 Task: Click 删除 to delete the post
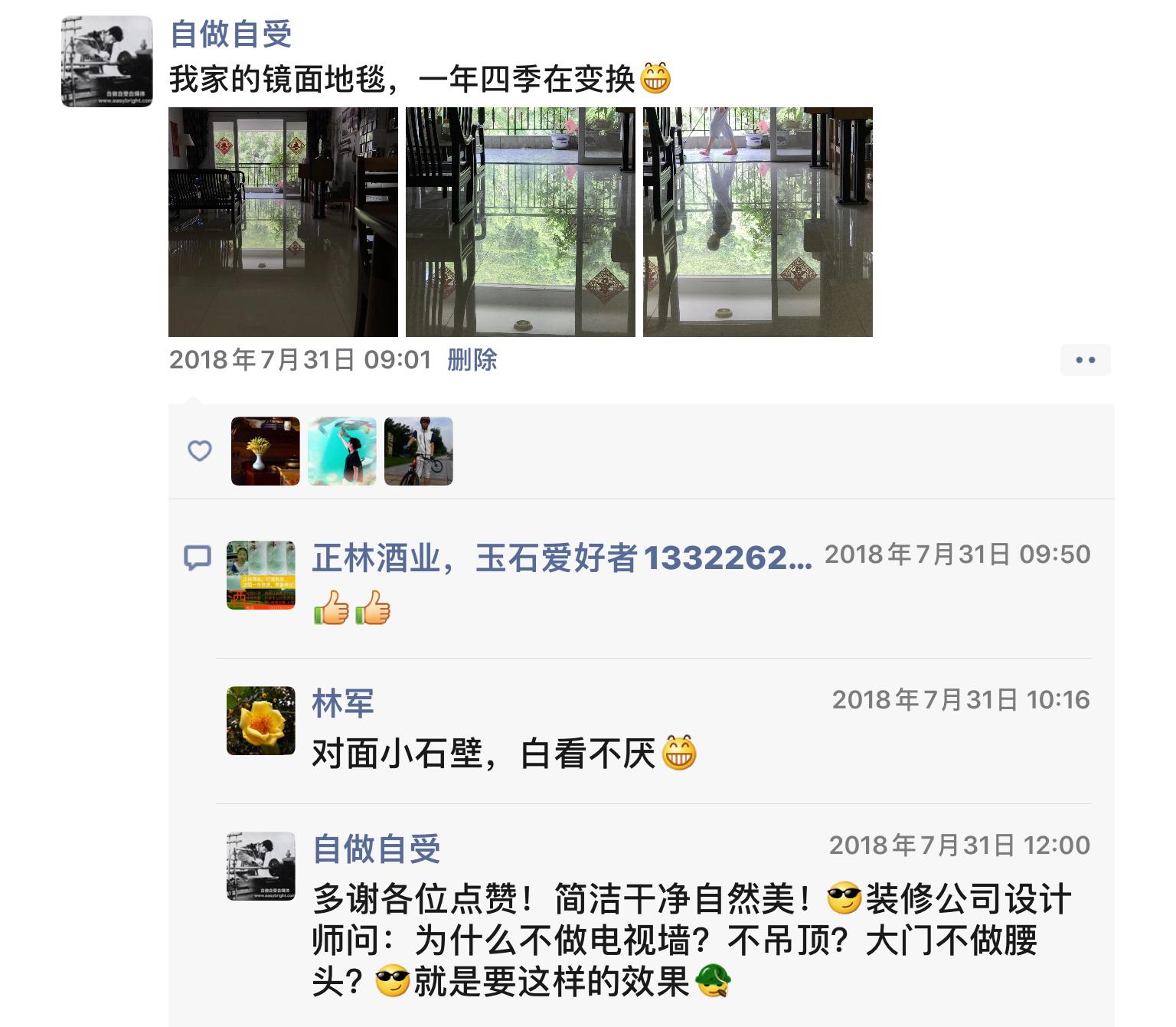point(472,360)
